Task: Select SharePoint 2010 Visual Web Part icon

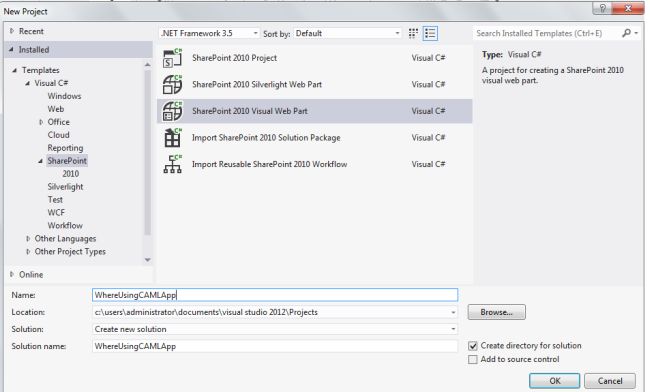Action: (x=172, y=111)
